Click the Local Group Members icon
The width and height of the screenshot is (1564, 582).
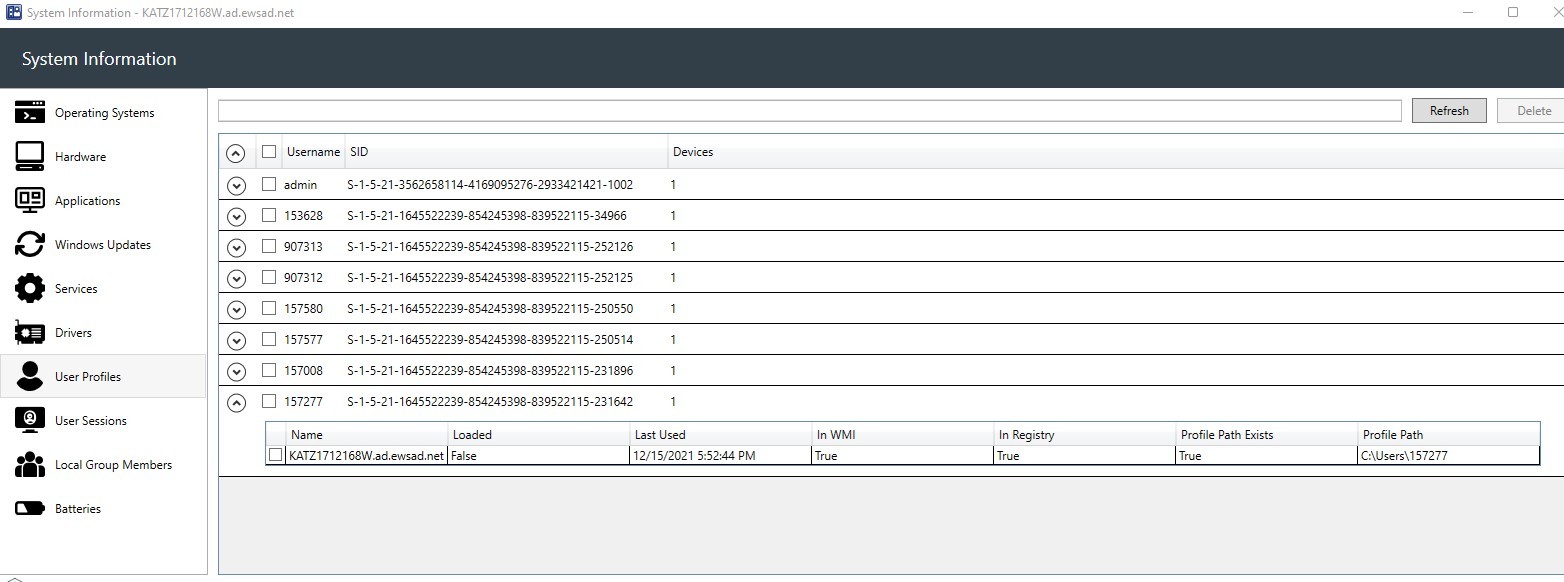click(30, 464)
